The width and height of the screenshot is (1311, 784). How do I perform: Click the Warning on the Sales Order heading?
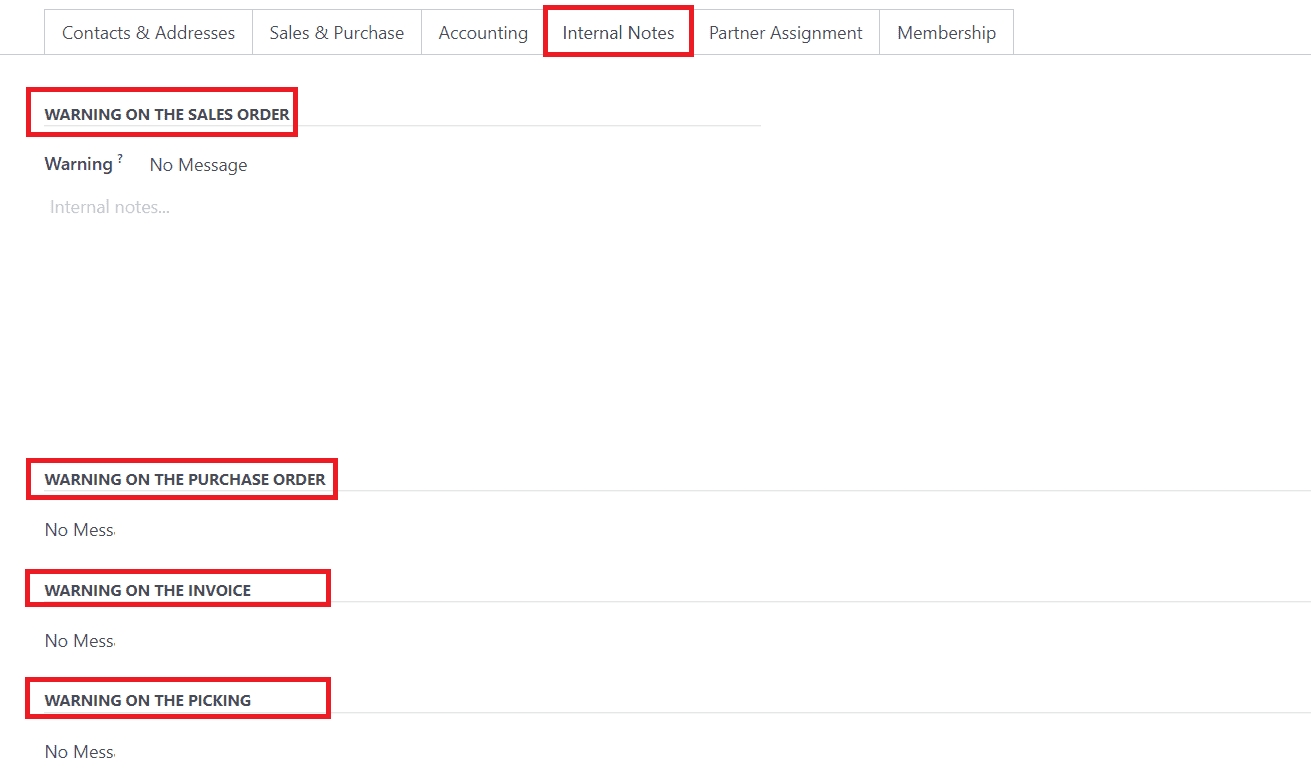(167, 115)
